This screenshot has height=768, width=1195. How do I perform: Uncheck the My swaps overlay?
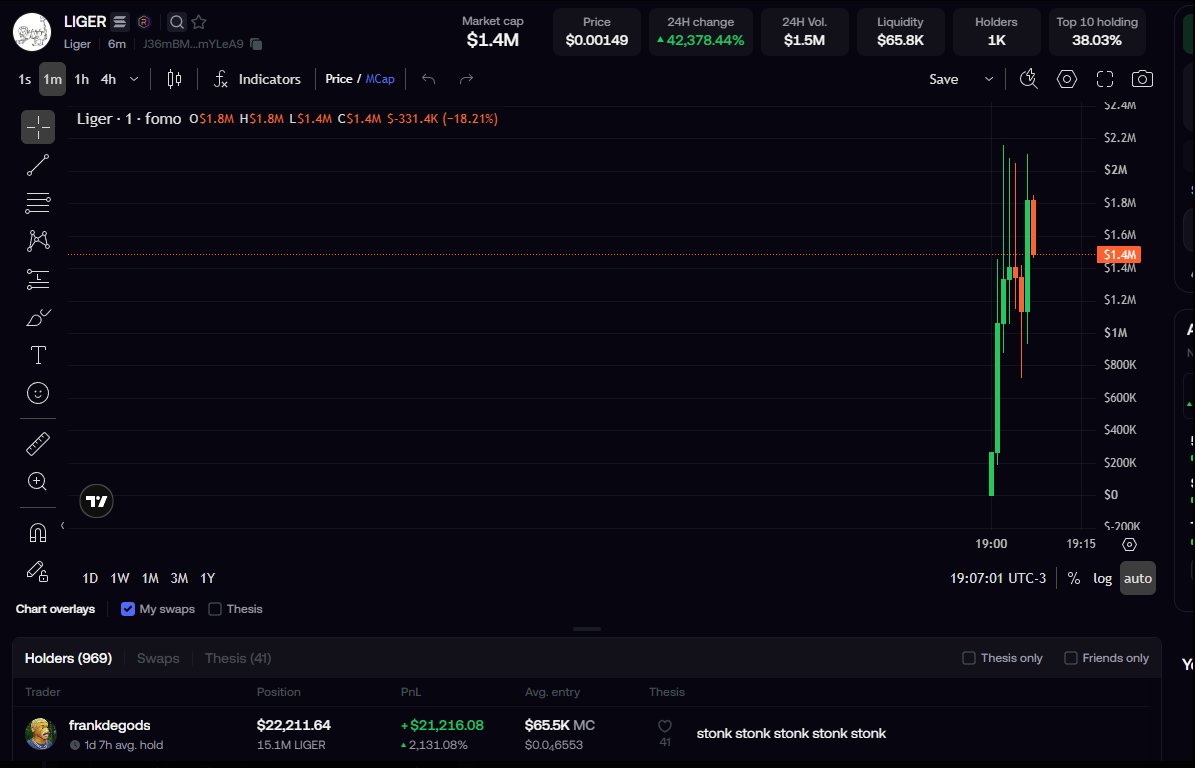pyautogui.click(x=128, y=609)
